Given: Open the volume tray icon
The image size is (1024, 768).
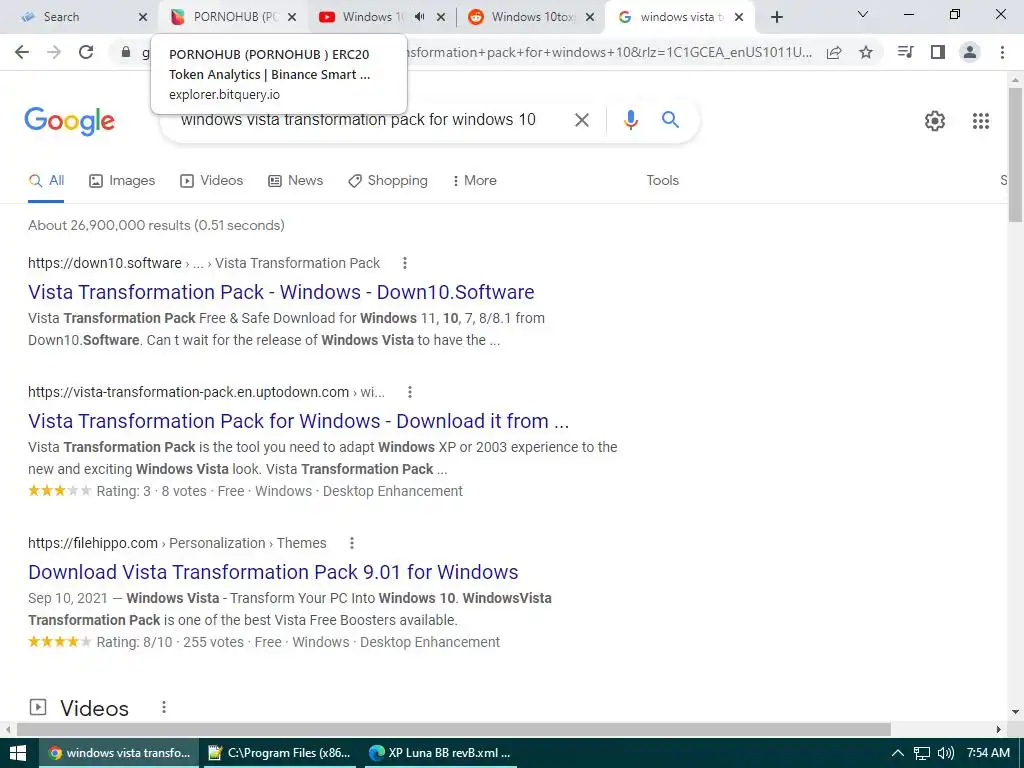Looking at the screenshot, I should click(x=945, y=753).
